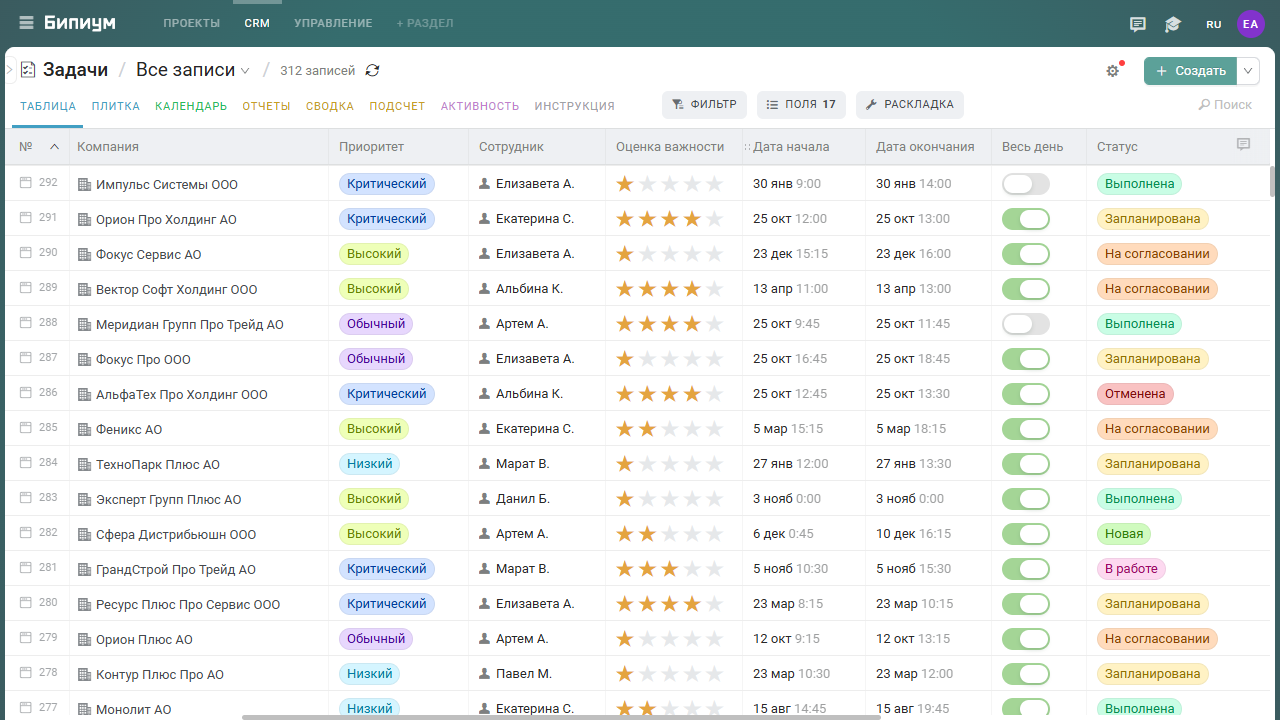
Task: Open the hamburger main menu
Action: 26,23
